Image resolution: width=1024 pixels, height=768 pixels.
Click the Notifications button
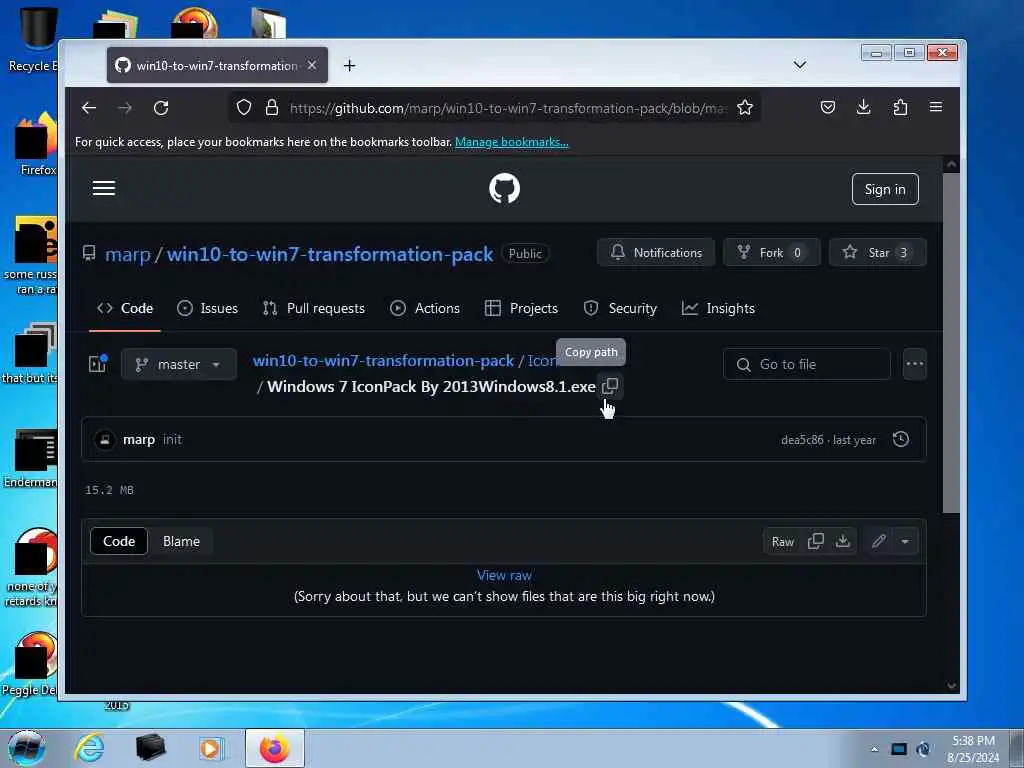(656, 253)
